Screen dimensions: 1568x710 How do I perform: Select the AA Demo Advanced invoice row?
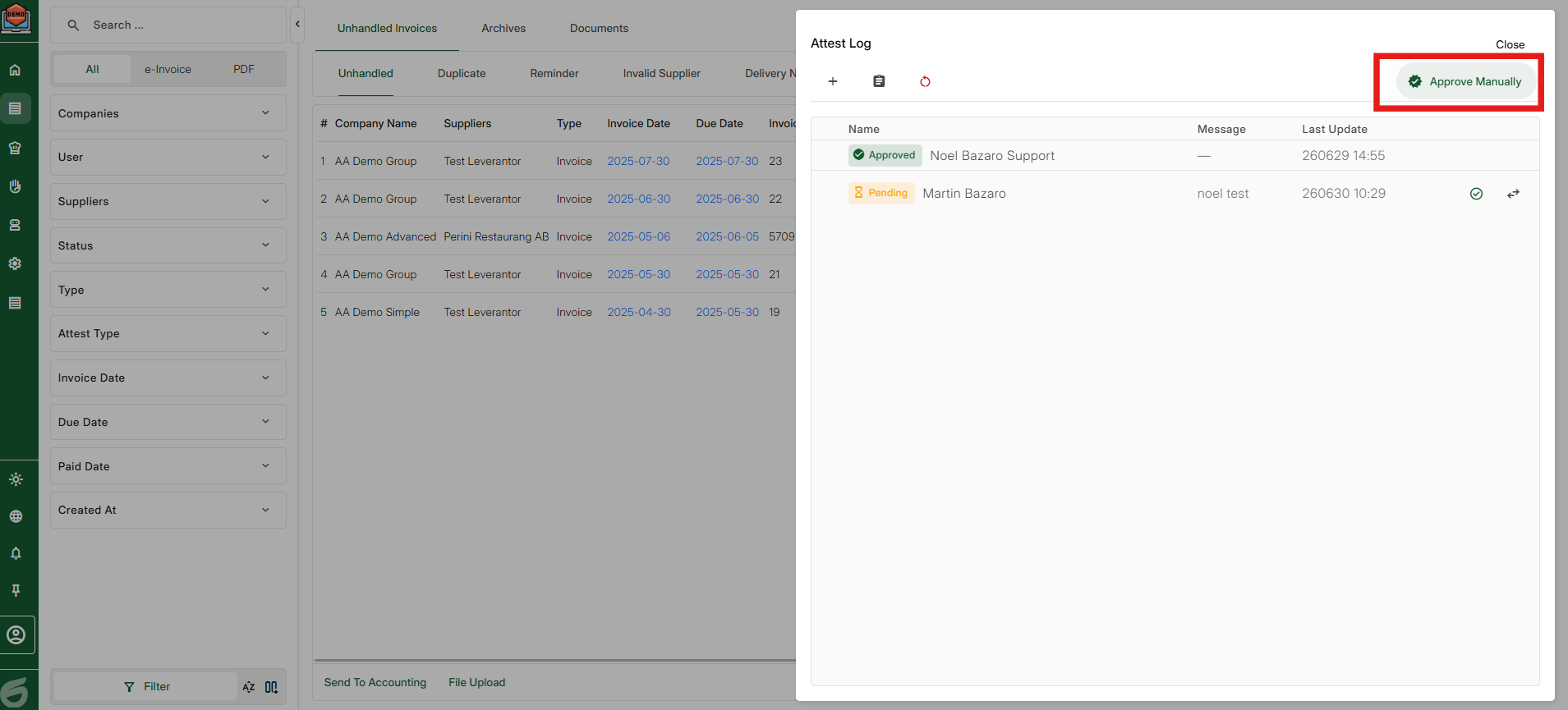click(556, 236)
